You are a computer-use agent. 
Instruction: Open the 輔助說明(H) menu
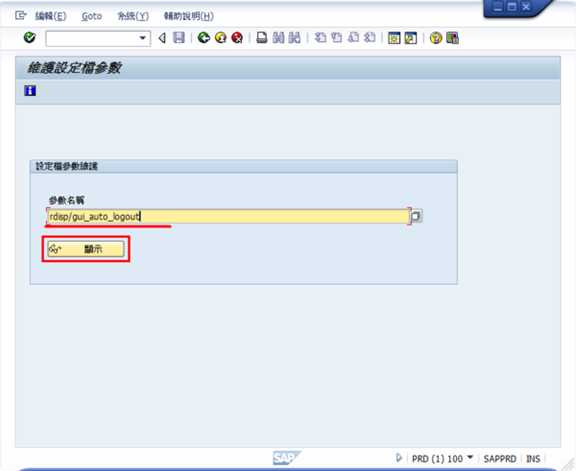(188, 16)
